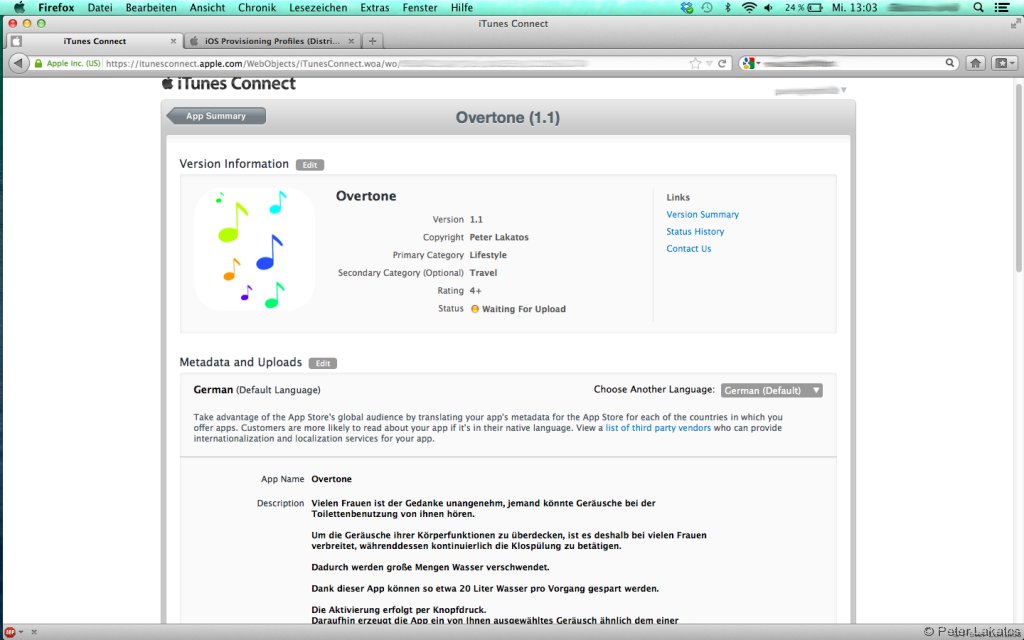Close the iOS Provisioning Profiles tab
The image size is (1024, 640).
tap(351, 40)
